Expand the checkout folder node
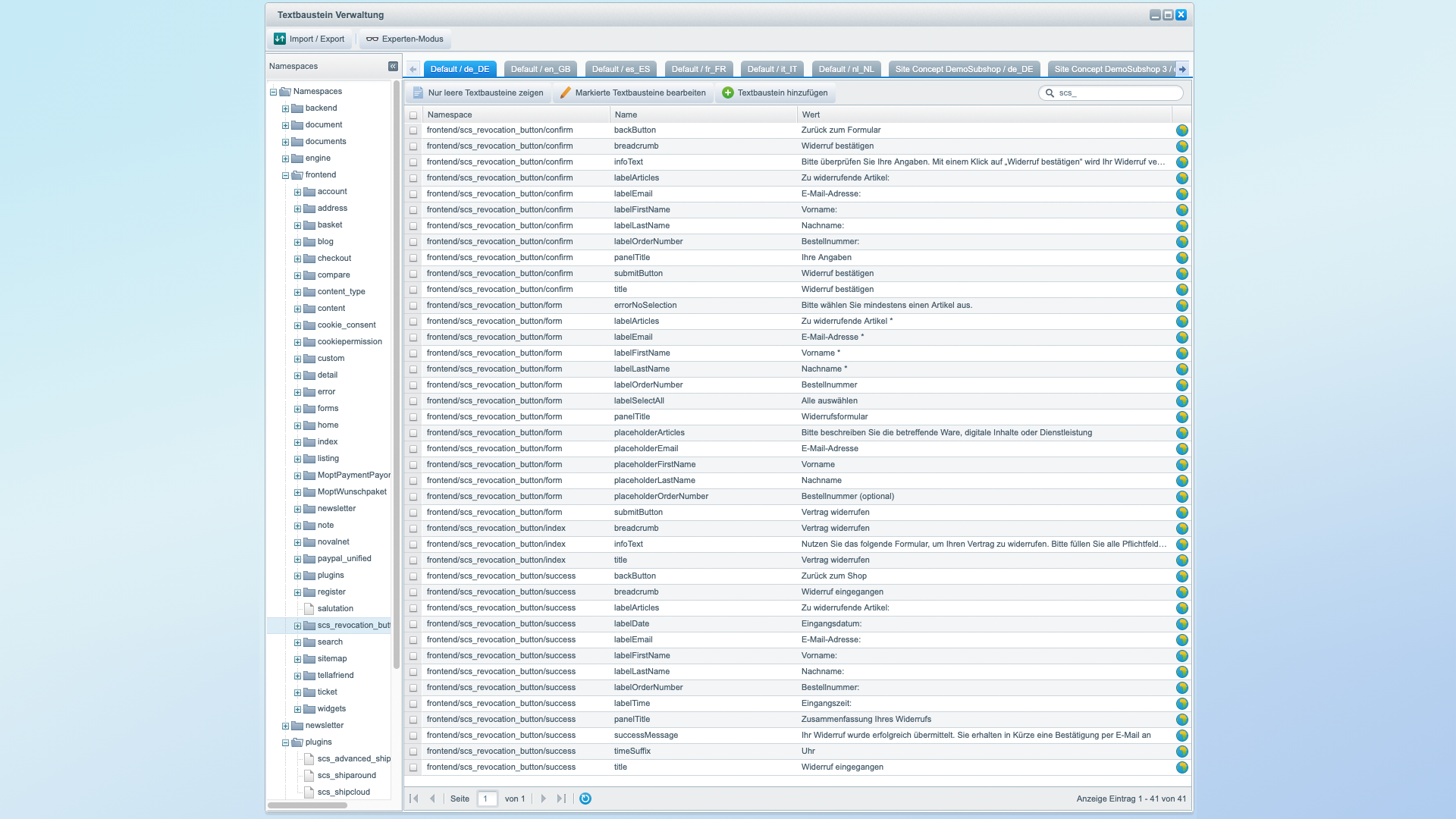This screenshot has width=1456, height=819. (297, 259)
